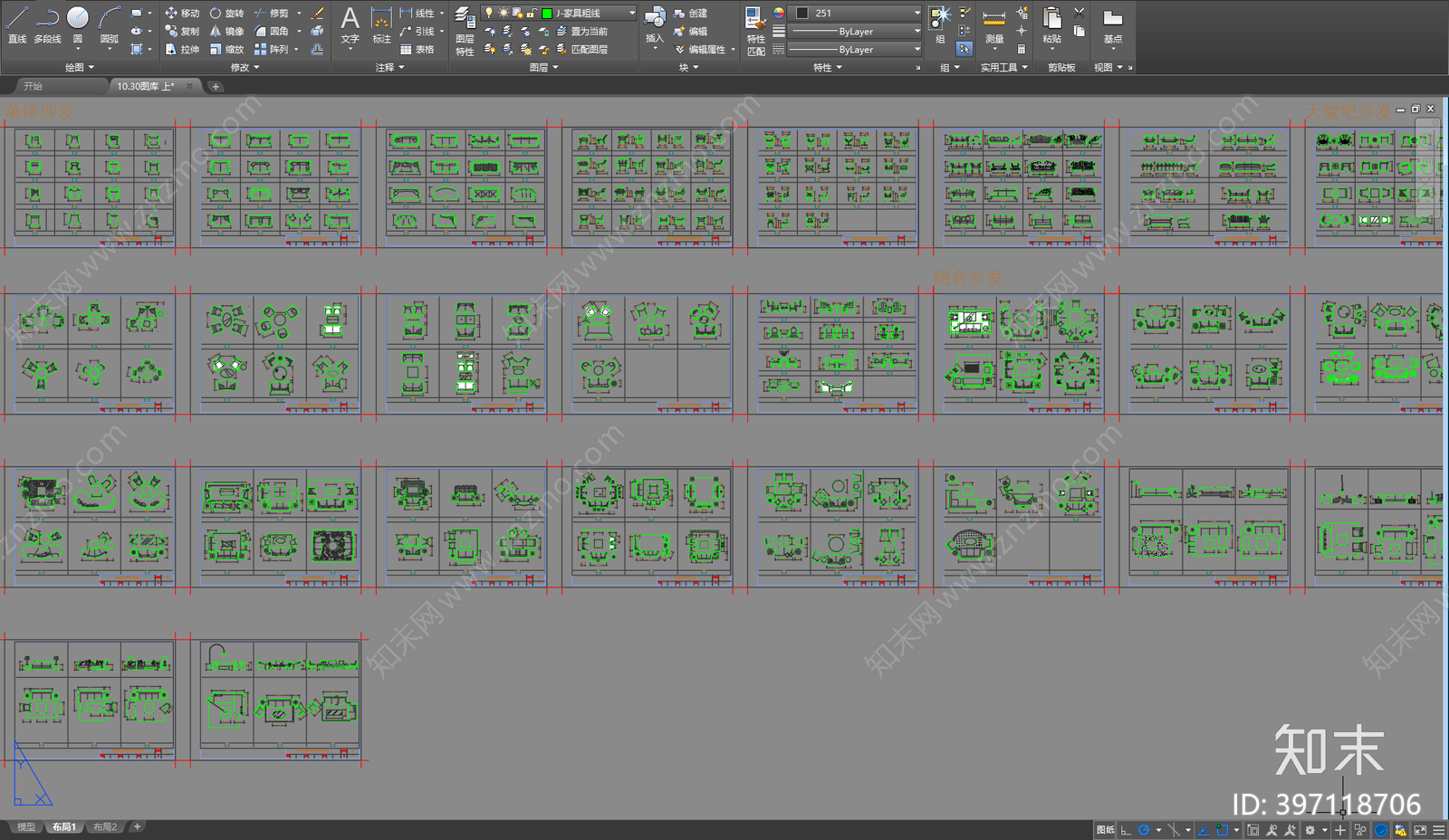Activate the Rotate (旋转) command
The image size is (1449, 840).
point(226,14)
